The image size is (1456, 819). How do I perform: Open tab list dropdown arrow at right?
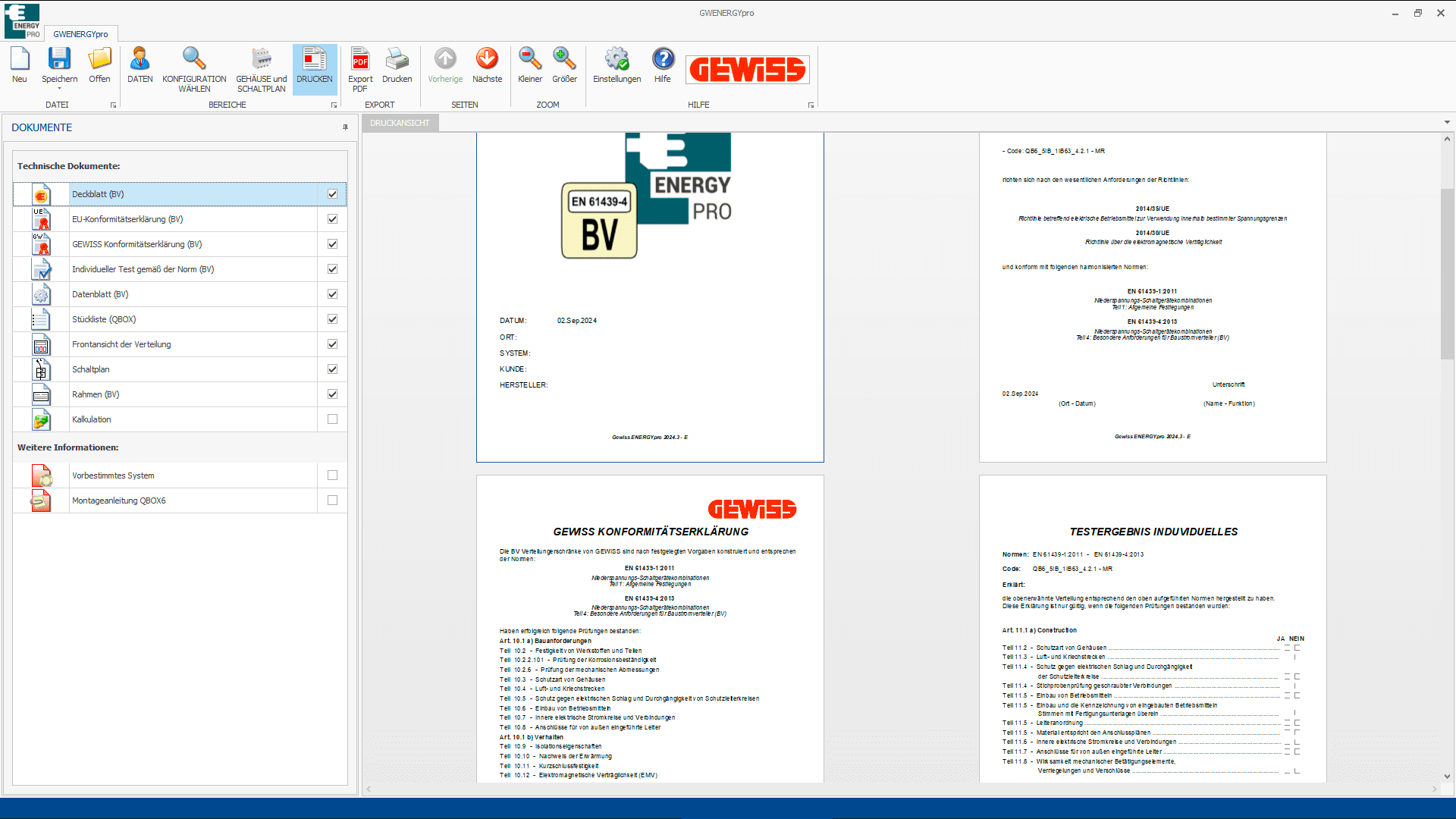(x=1447, y=122)
